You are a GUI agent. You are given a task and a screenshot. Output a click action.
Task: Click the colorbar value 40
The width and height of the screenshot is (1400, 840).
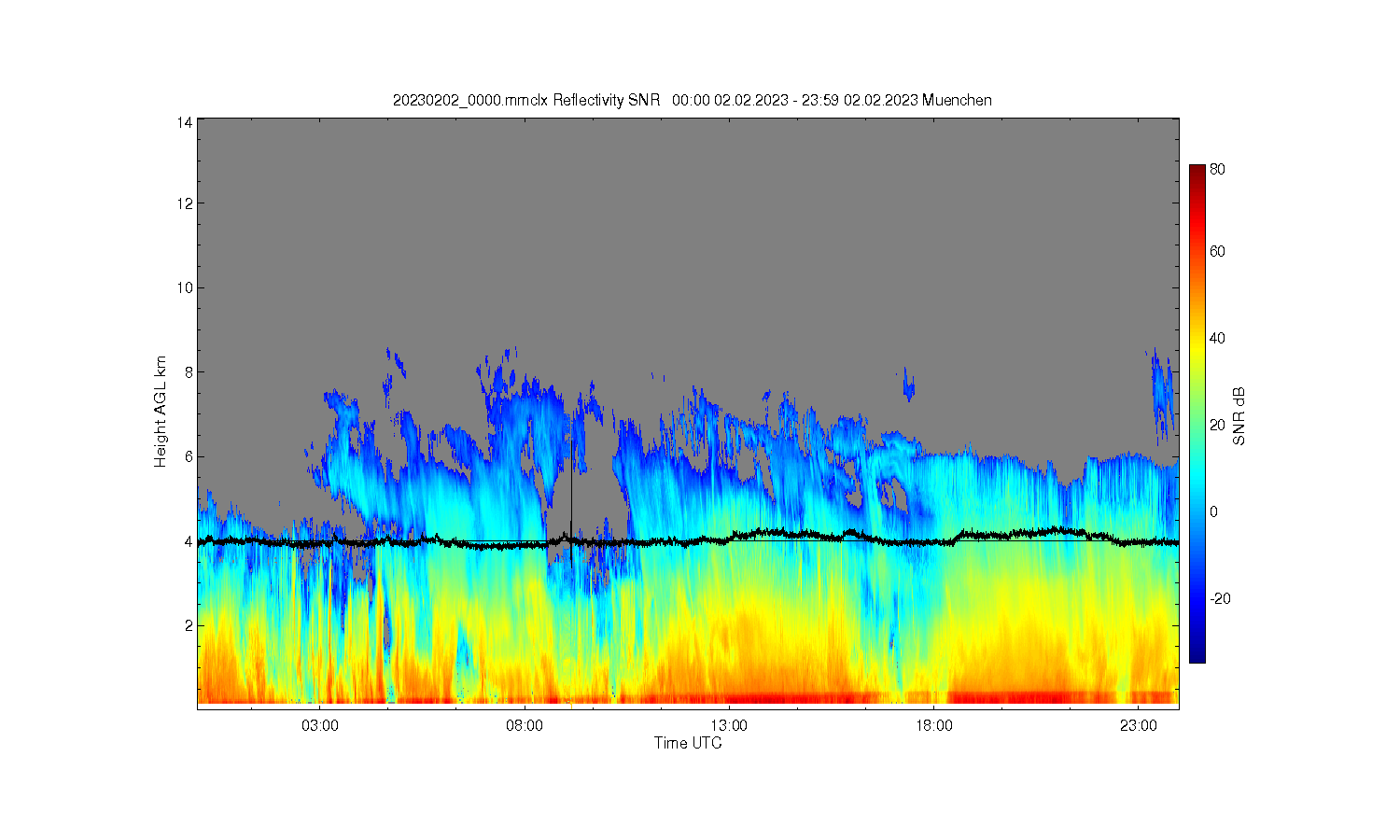coord(1217,338)
